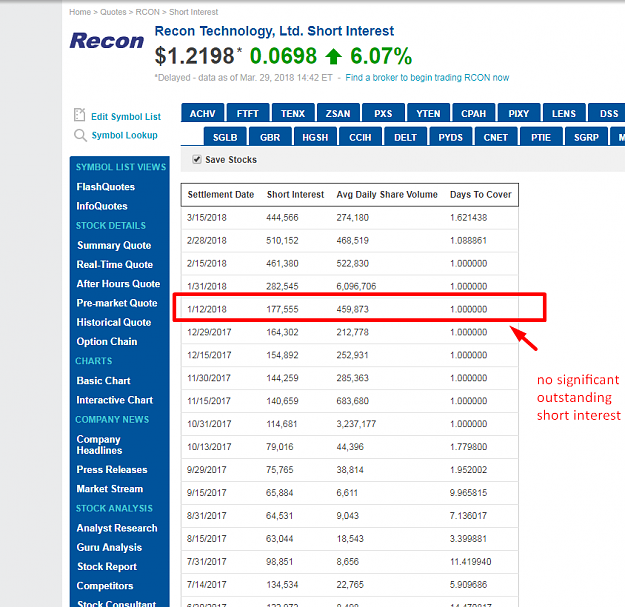Click settlement date 7/14/2017
The width and height of the screenshot is (625, 607).
(x=206, y=585)
